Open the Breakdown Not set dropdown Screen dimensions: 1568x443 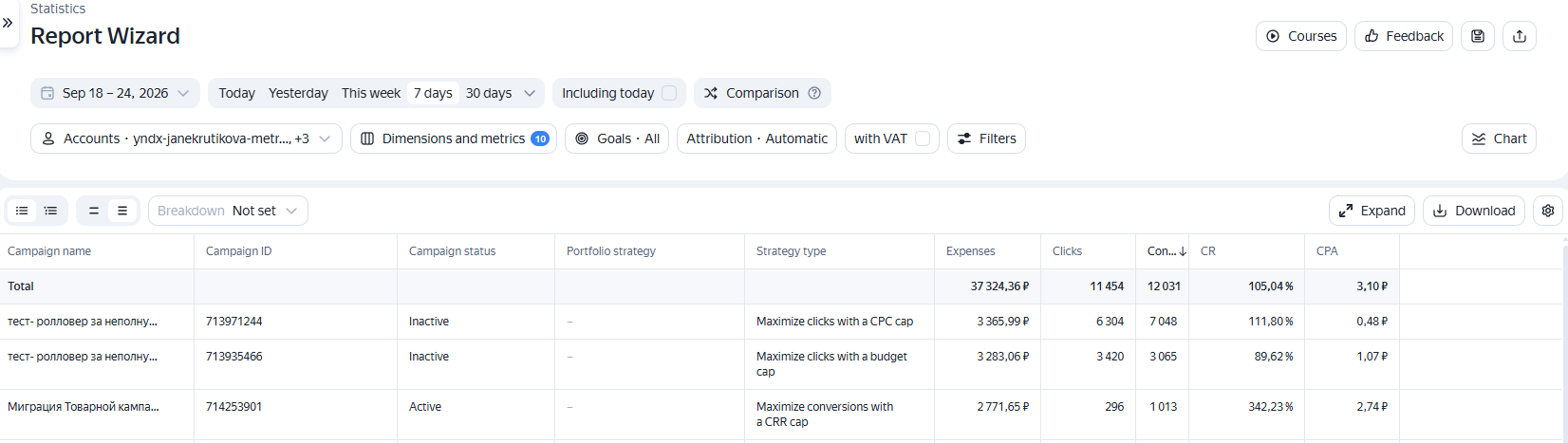(228, 211)
